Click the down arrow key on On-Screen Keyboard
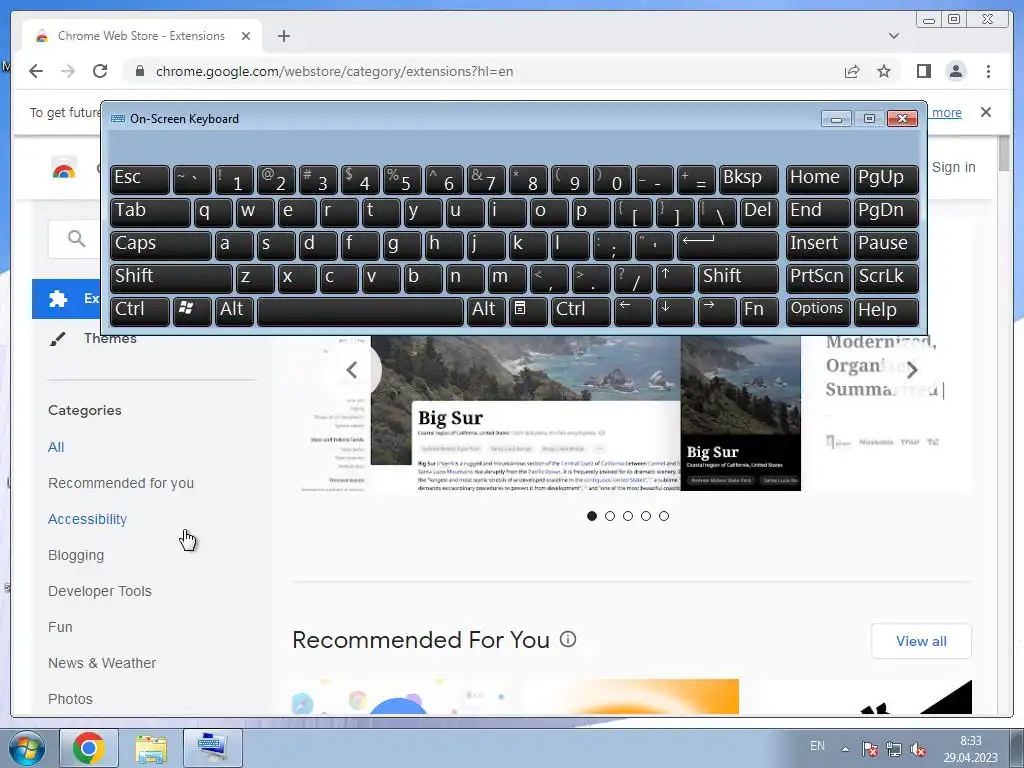The height and width of the screenshot is (768, 1024). tap(674, 310)
